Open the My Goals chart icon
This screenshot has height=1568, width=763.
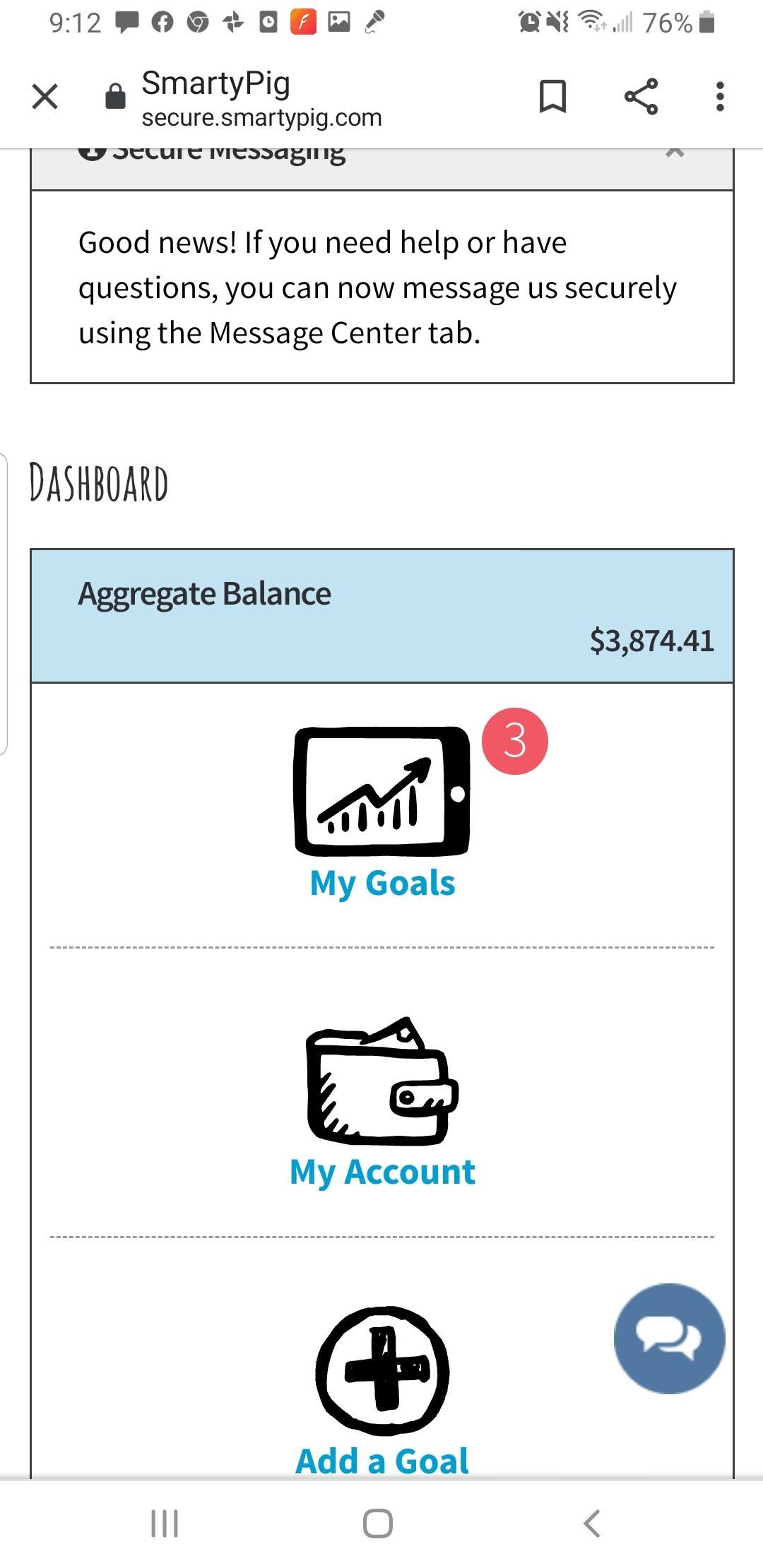[382, 791]
